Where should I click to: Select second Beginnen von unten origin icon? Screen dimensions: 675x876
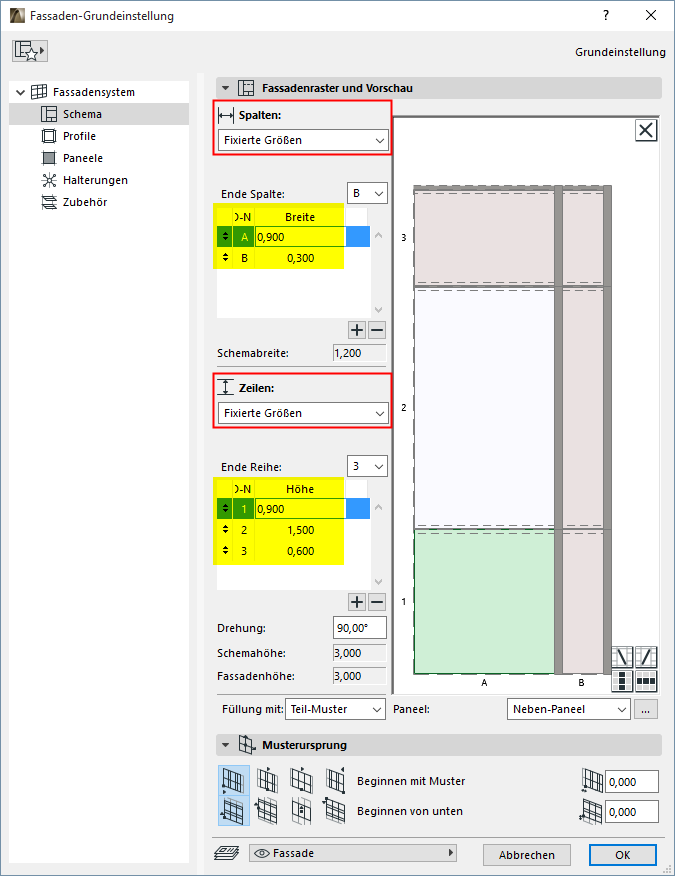267,811
